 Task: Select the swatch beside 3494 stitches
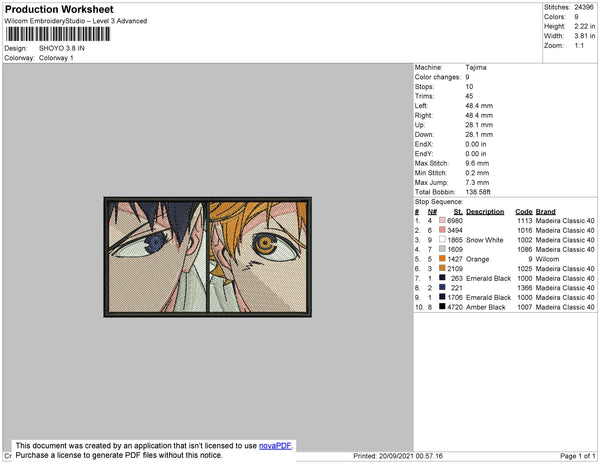pyautogui.click(x=442, y=230)
